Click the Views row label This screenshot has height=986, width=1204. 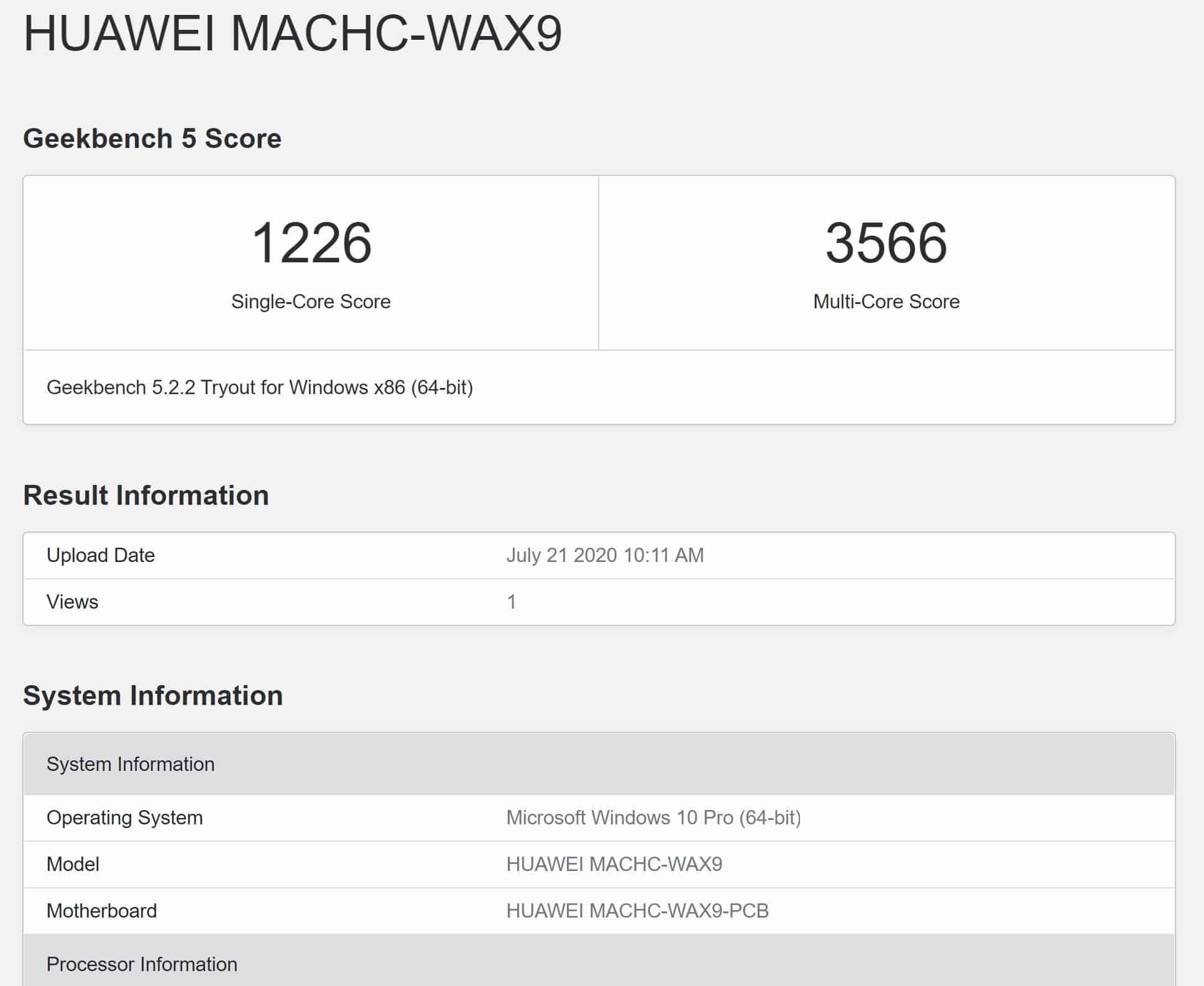pyautogui.click(x=72, y=602)
